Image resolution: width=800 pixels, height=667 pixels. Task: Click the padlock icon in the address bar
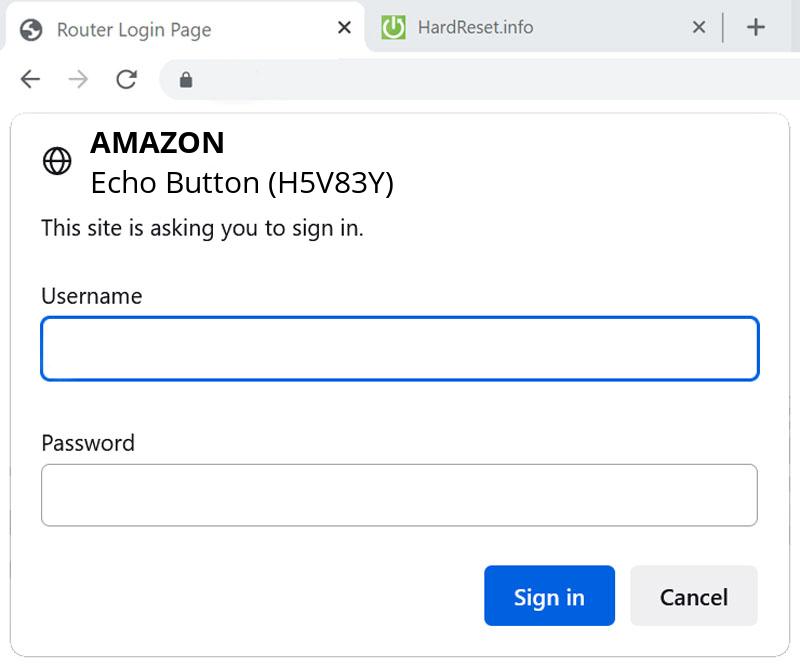pyautogui.click(x=186, y=78)
